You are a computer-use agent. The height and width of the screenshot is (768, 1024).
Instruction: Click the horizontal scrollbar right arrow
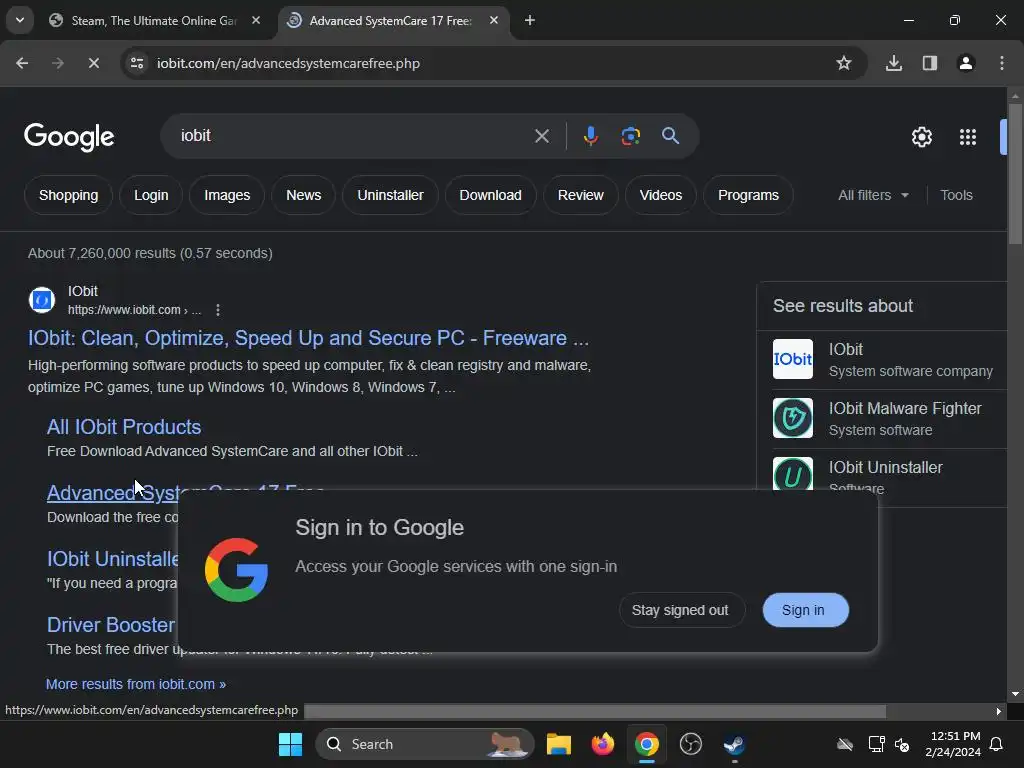(x=998, y=711)
